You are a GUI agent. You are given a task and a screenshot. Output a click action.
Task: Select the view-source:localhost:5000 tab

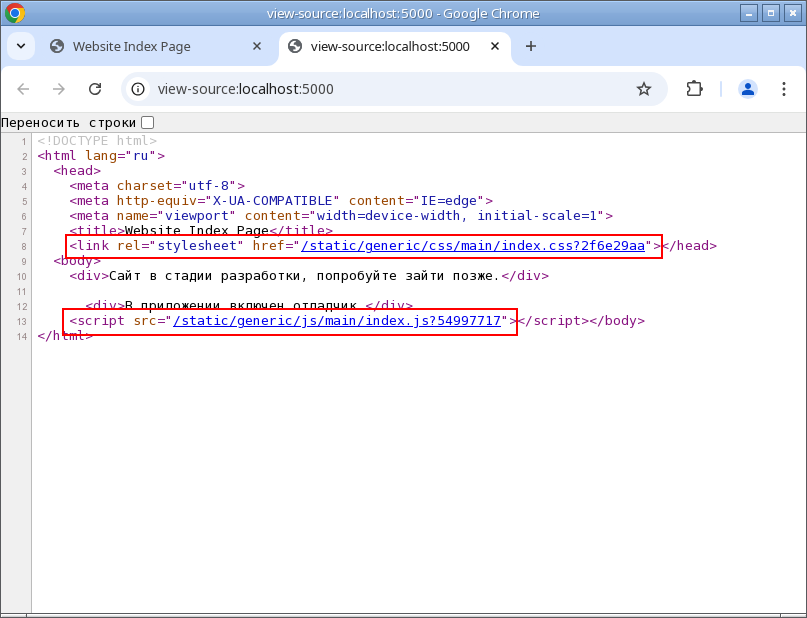point(395,46)
